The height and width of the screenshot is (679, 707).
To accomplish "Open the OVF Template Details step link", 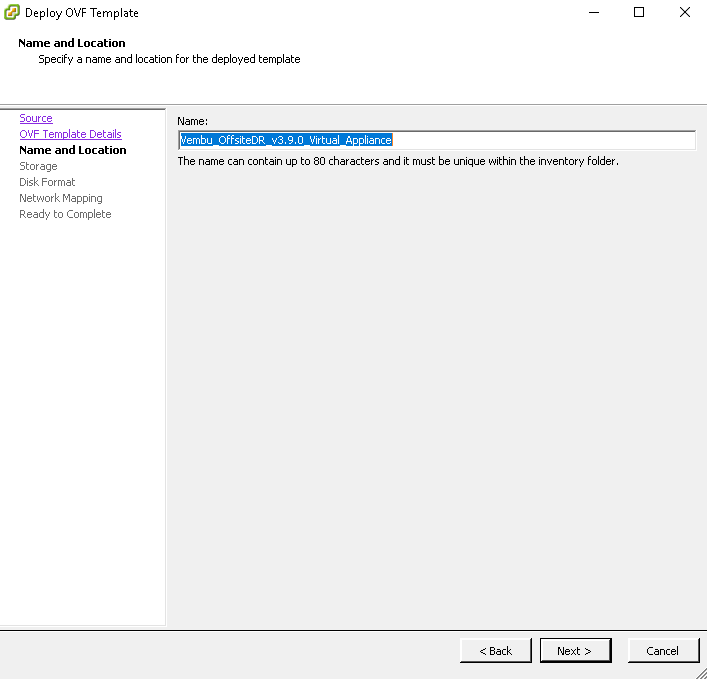I will point(70,134).
